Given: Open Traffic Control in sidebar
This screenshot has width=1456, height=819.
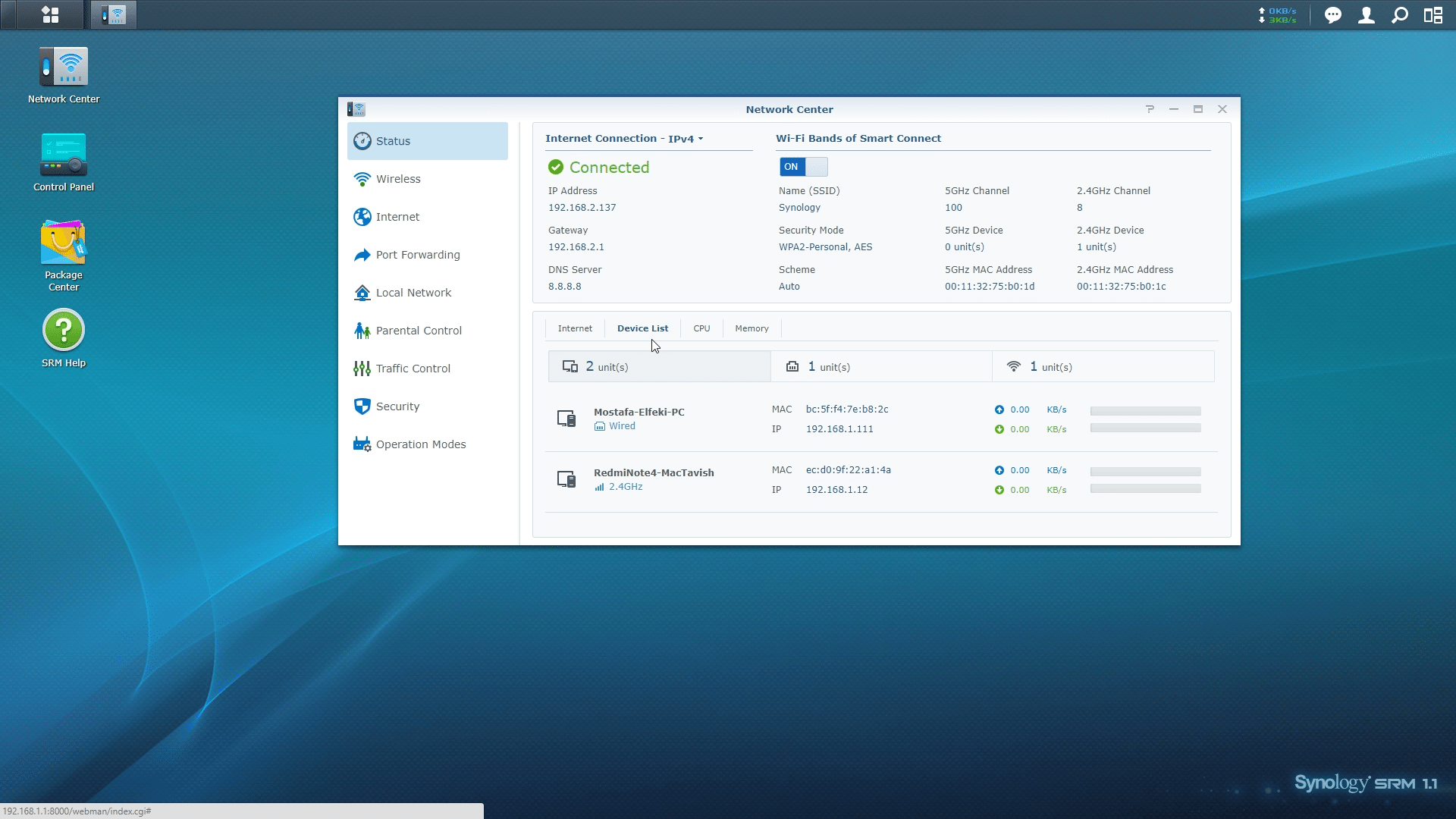Looking at the screenshot, I should (413, 369).
